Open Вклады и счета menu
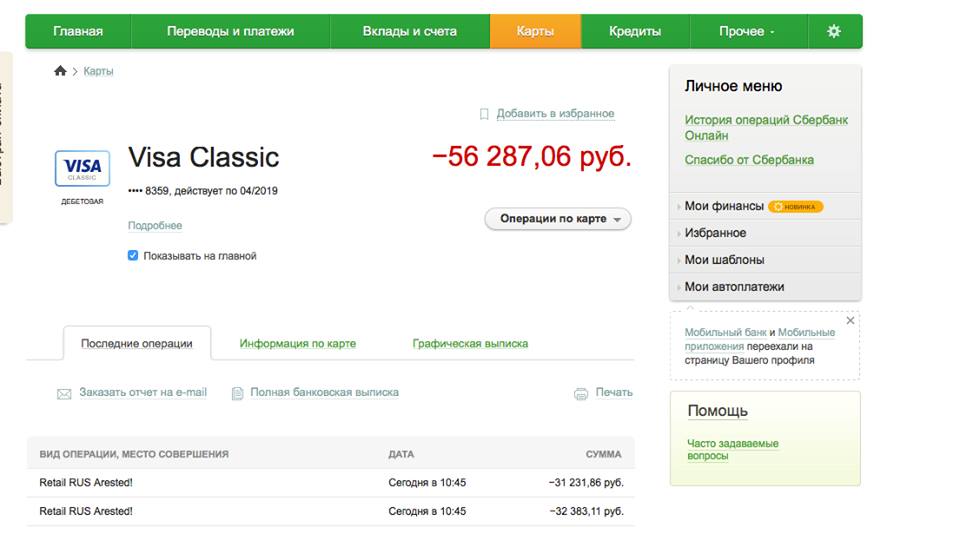Screen dimensions: 960x534 point(410,31)
